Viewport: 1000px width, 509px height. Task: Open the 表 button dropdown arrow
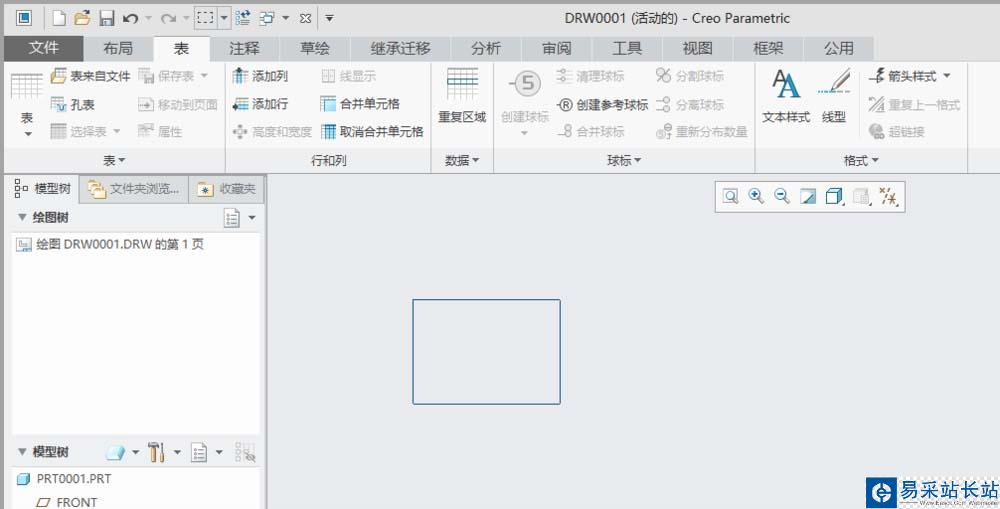click(27, 134)
